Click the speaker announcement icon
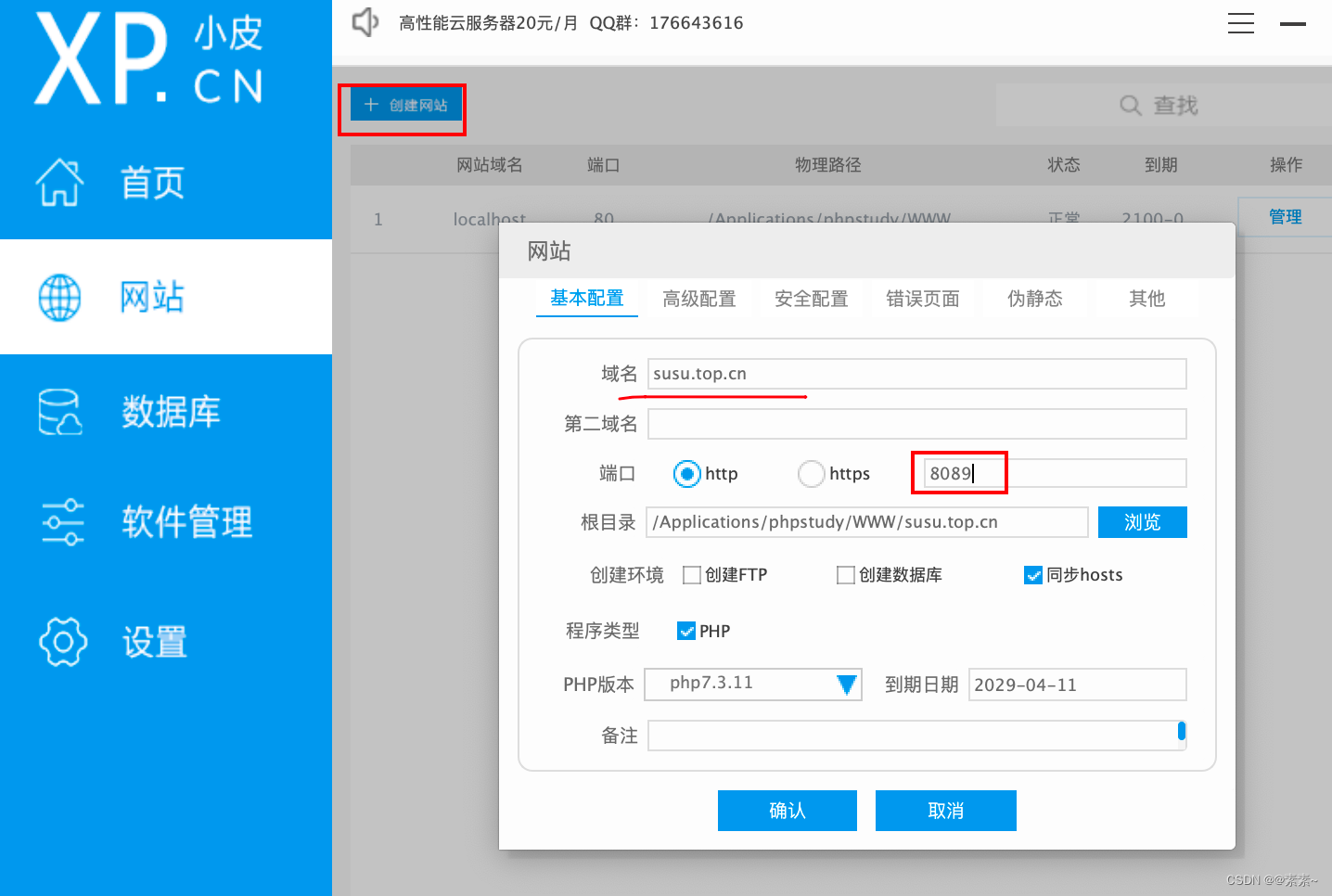Image resolution: width=1332 pixels, height=896 pixels. (365, 22)
